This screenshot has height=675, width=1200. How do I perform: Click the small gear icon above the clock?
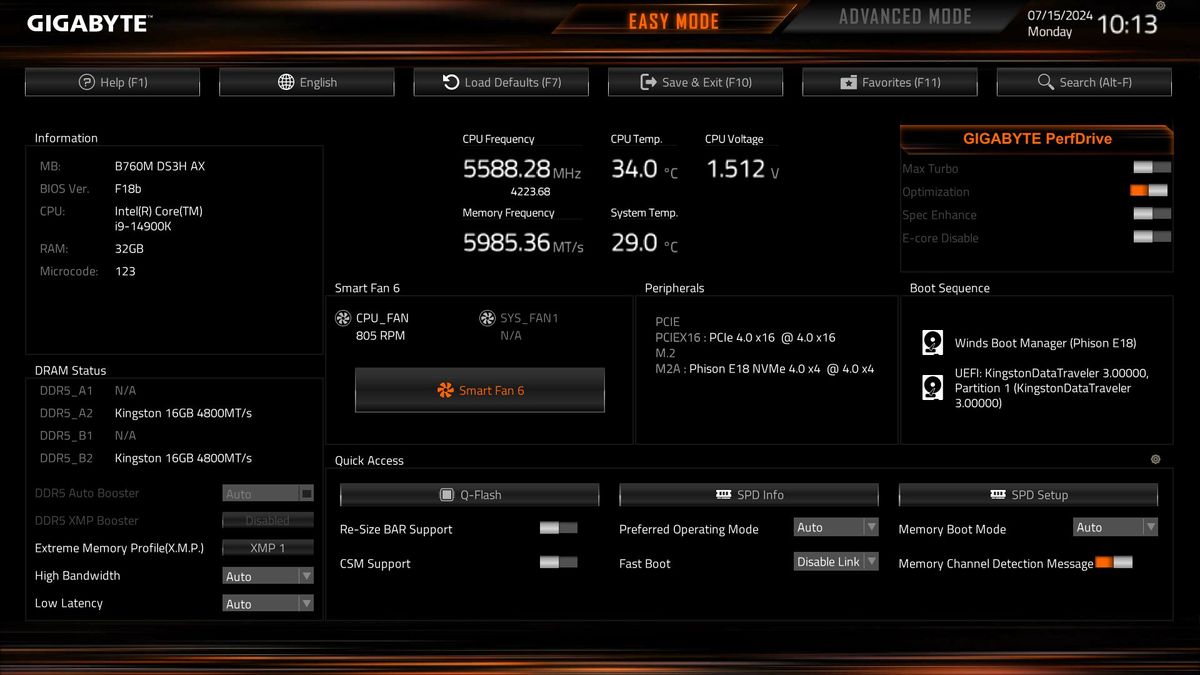(1161, 6)
